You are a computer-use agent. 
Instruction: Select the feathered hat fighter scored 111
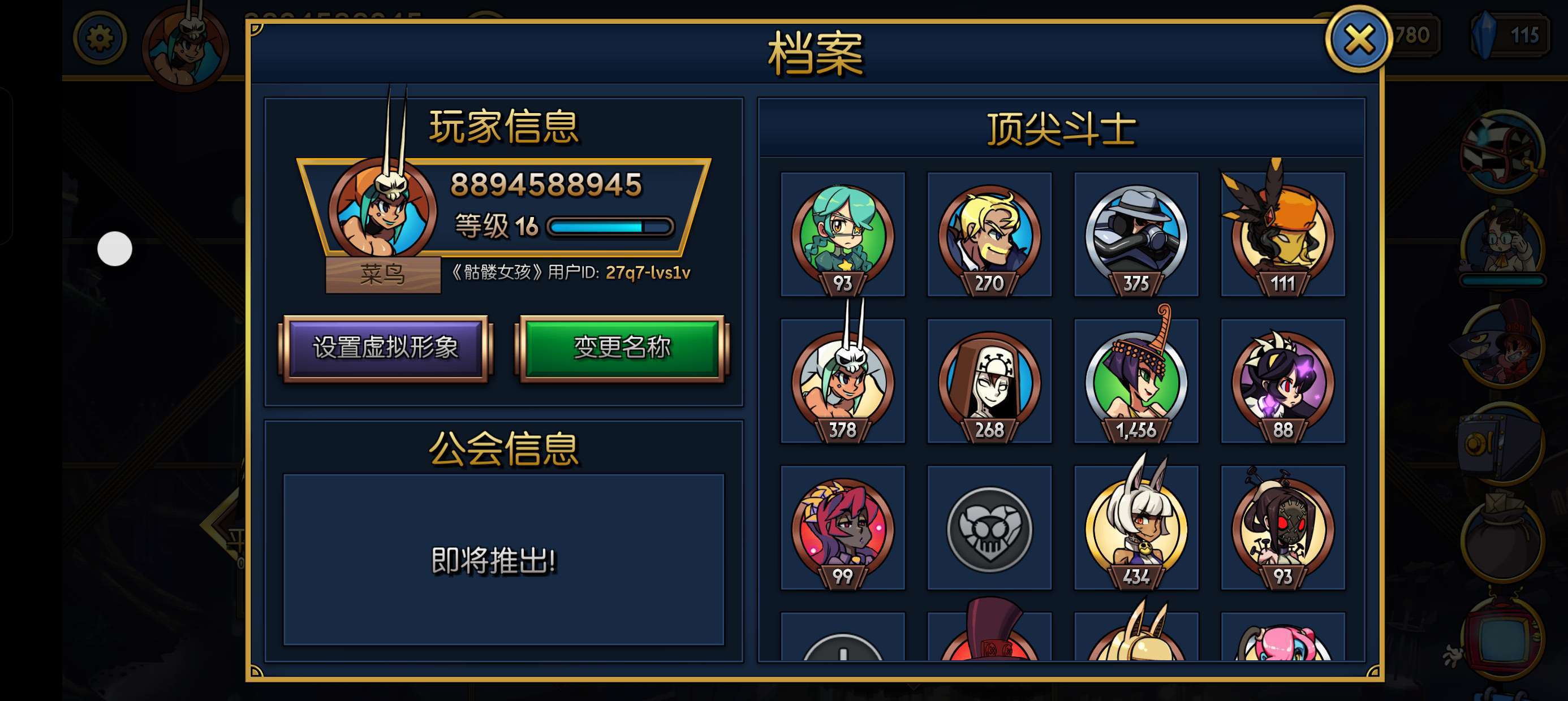(x=1282, y=235)
